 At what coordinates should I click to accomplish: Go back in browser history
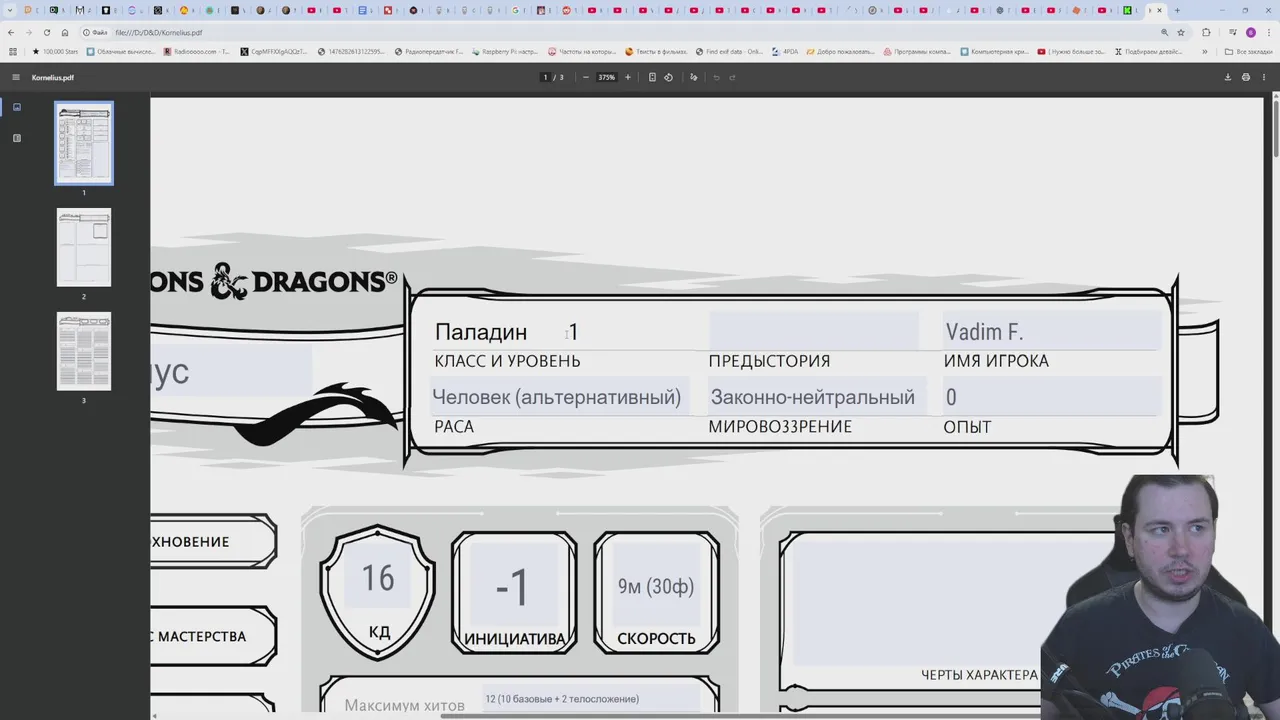point(11,32)
